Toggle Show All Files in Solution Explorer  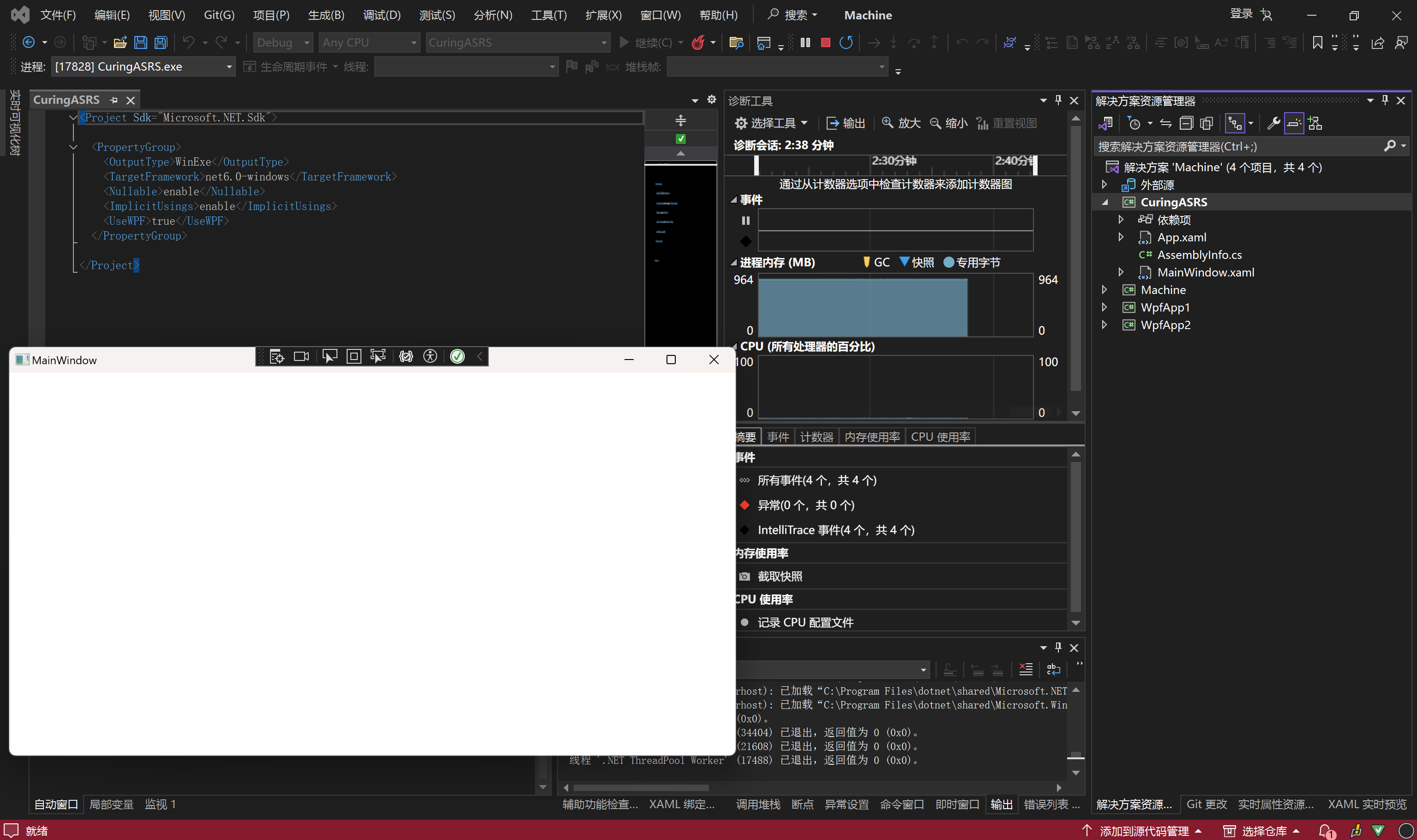(x=1207, y=123)
